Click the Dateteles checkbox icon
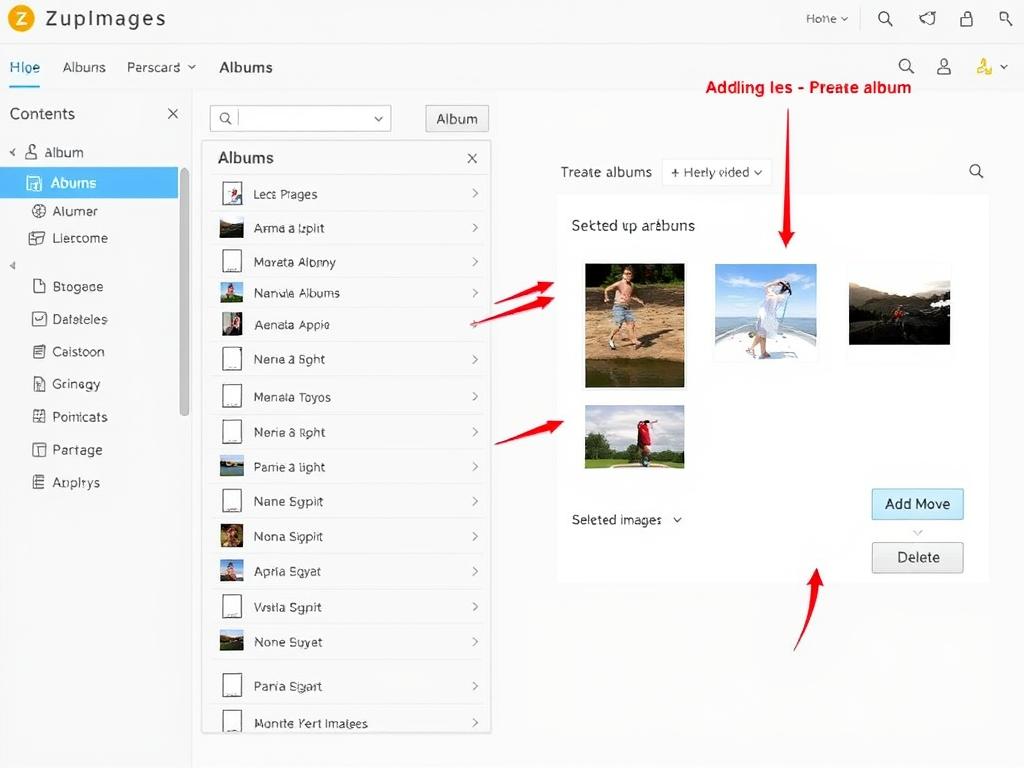This screenshot has height=768, width=1024. click(39, 319)
